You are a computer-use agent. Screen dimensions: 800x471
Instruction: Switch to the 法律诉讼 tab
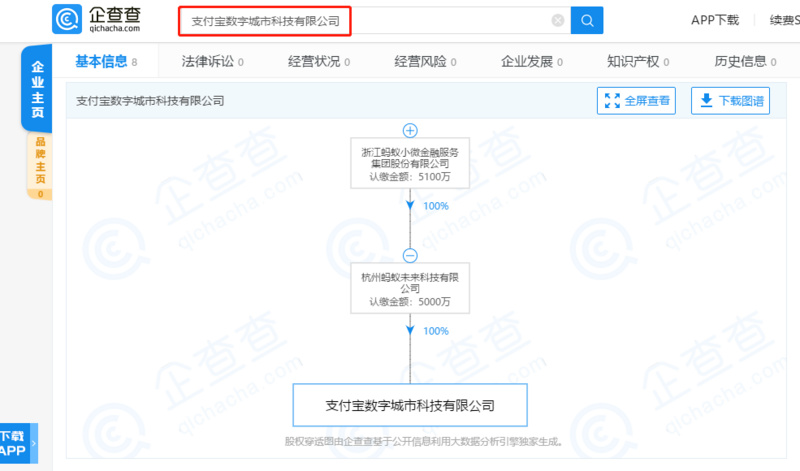(213, 62)
